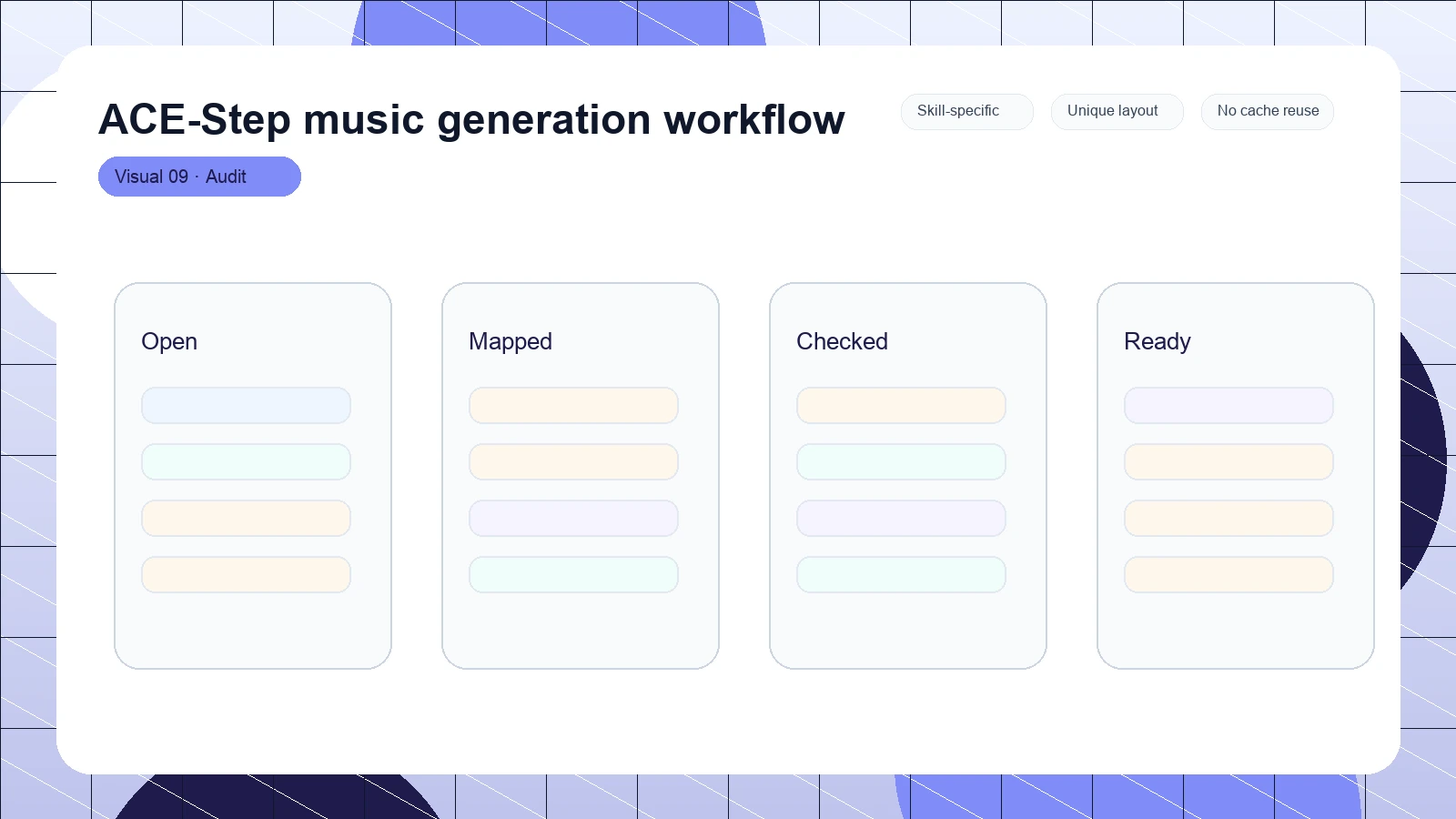1456x819 pixels.
Task: Select the lavender item in the Checked column
Action: pos(901,519)
